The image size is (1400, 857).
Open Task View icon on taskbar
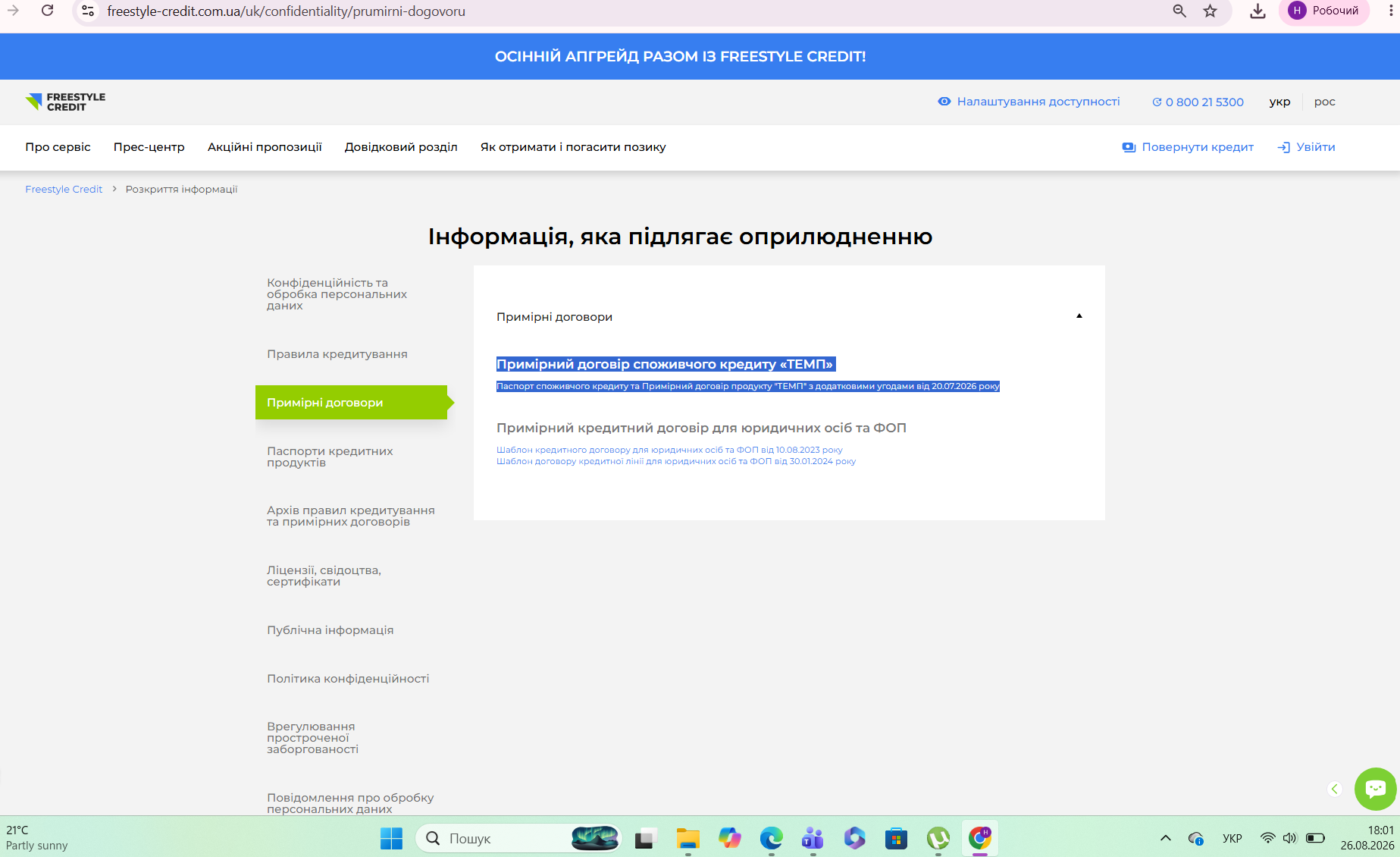tap(645, 838)
